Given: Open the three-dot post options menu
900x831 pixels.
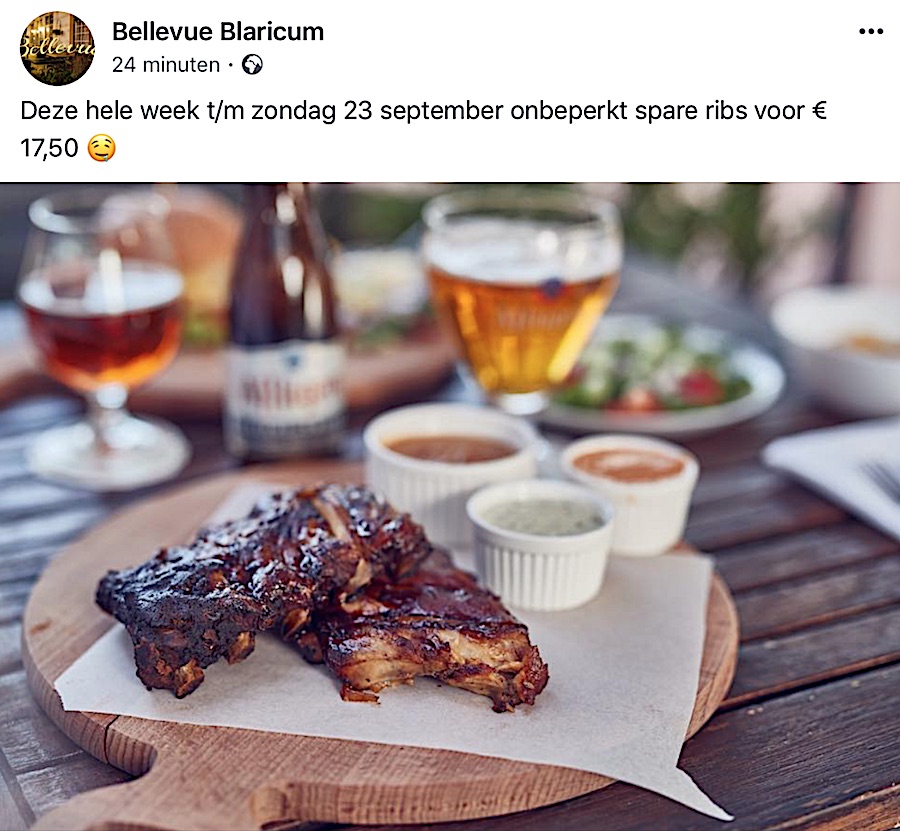Looking at the screenshot, I should (x=871, y=32).
